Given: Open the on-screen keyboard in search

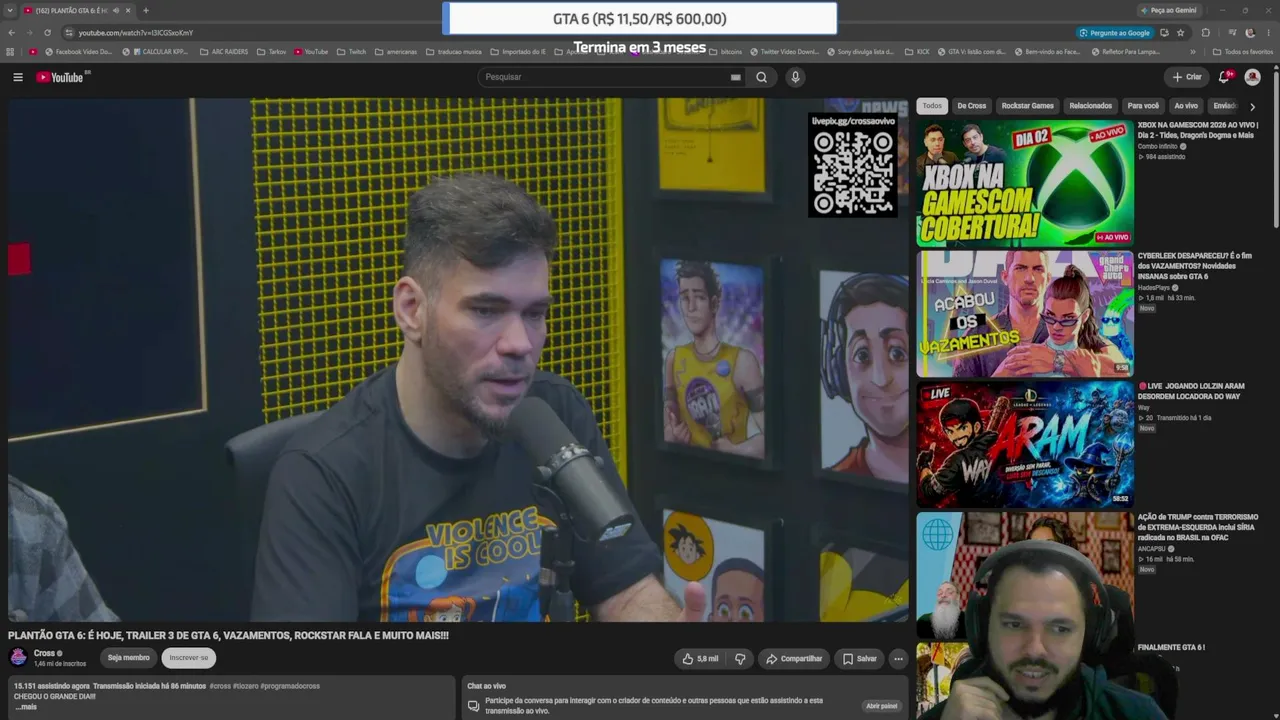Looking at the screenshot, I should [x=736, y=77].
